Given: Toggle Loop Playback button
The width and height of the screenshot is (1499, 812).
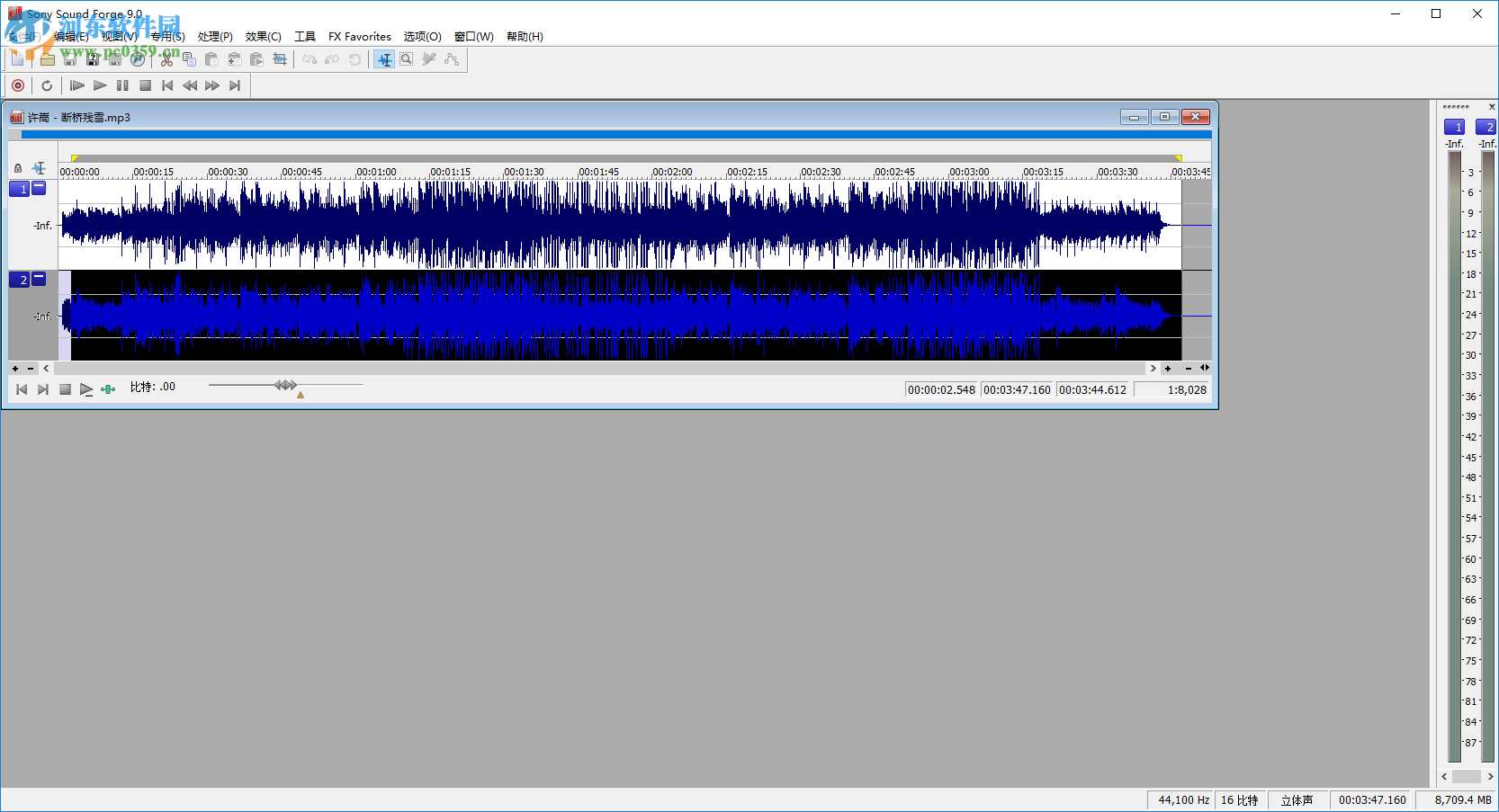Looking at the screenshot, I should 47,85.
